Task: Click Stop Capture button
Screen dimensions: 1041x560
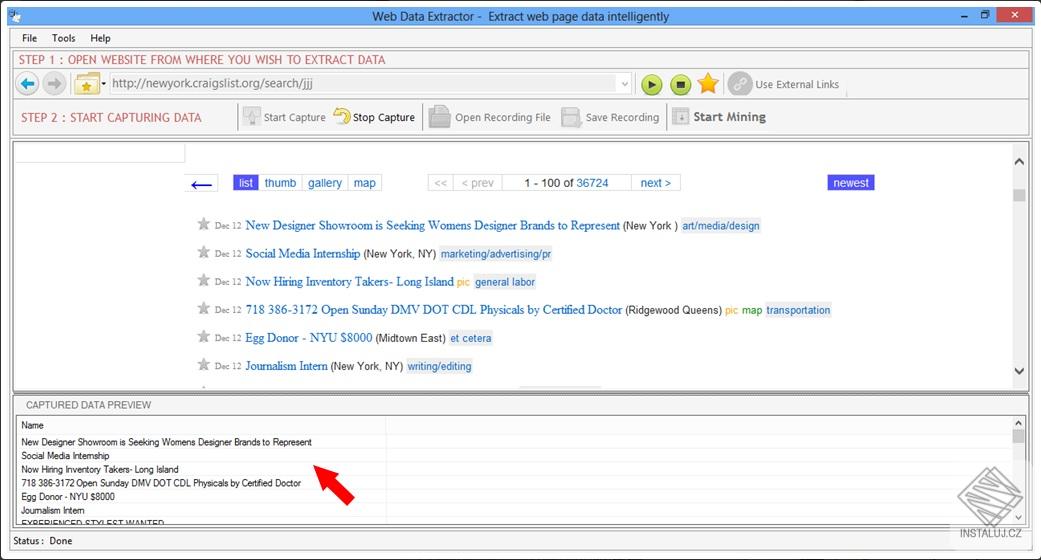Action: (x=374, y=117)
